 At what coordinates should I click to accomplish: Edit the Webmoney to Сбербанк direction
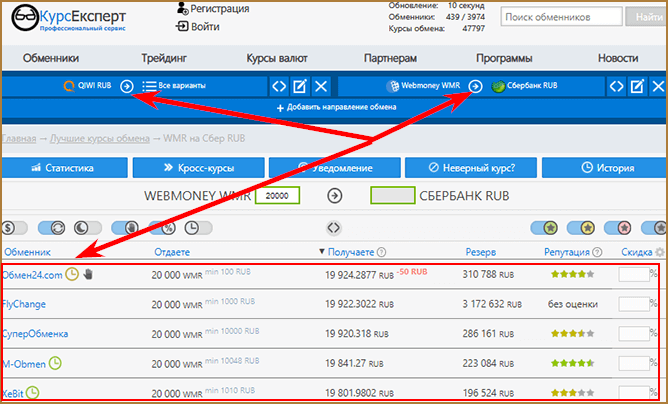coord(637,87)
